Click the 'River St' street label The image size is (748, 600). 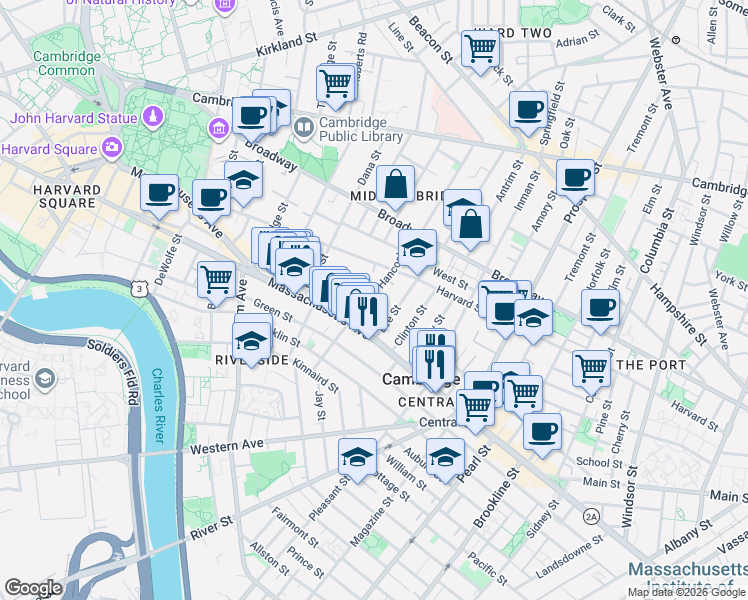point(211,528)
